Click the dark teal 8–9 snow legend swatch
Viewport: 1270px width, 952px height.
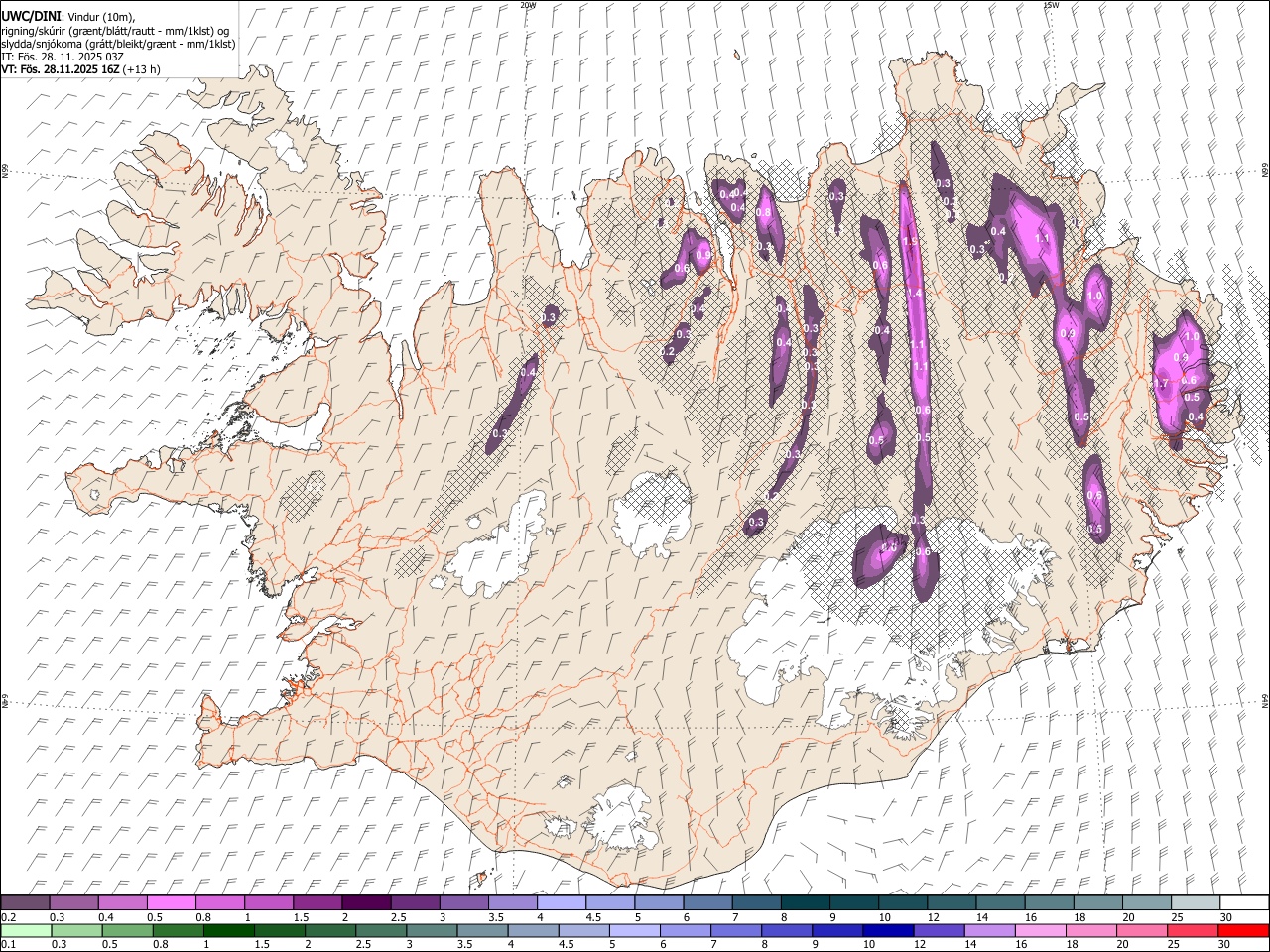[805, 902]
